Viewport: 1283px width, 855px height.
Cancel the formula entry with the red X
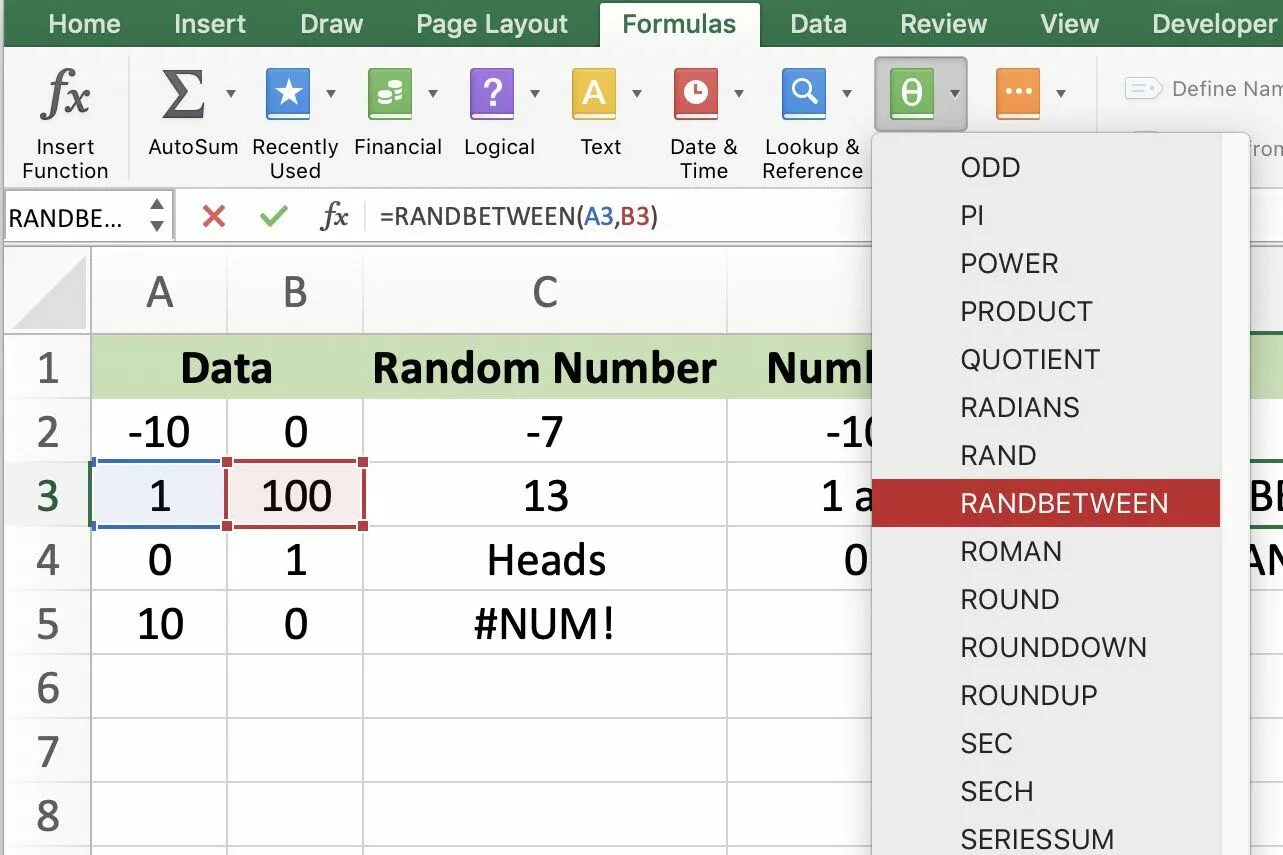coord(213,216)
